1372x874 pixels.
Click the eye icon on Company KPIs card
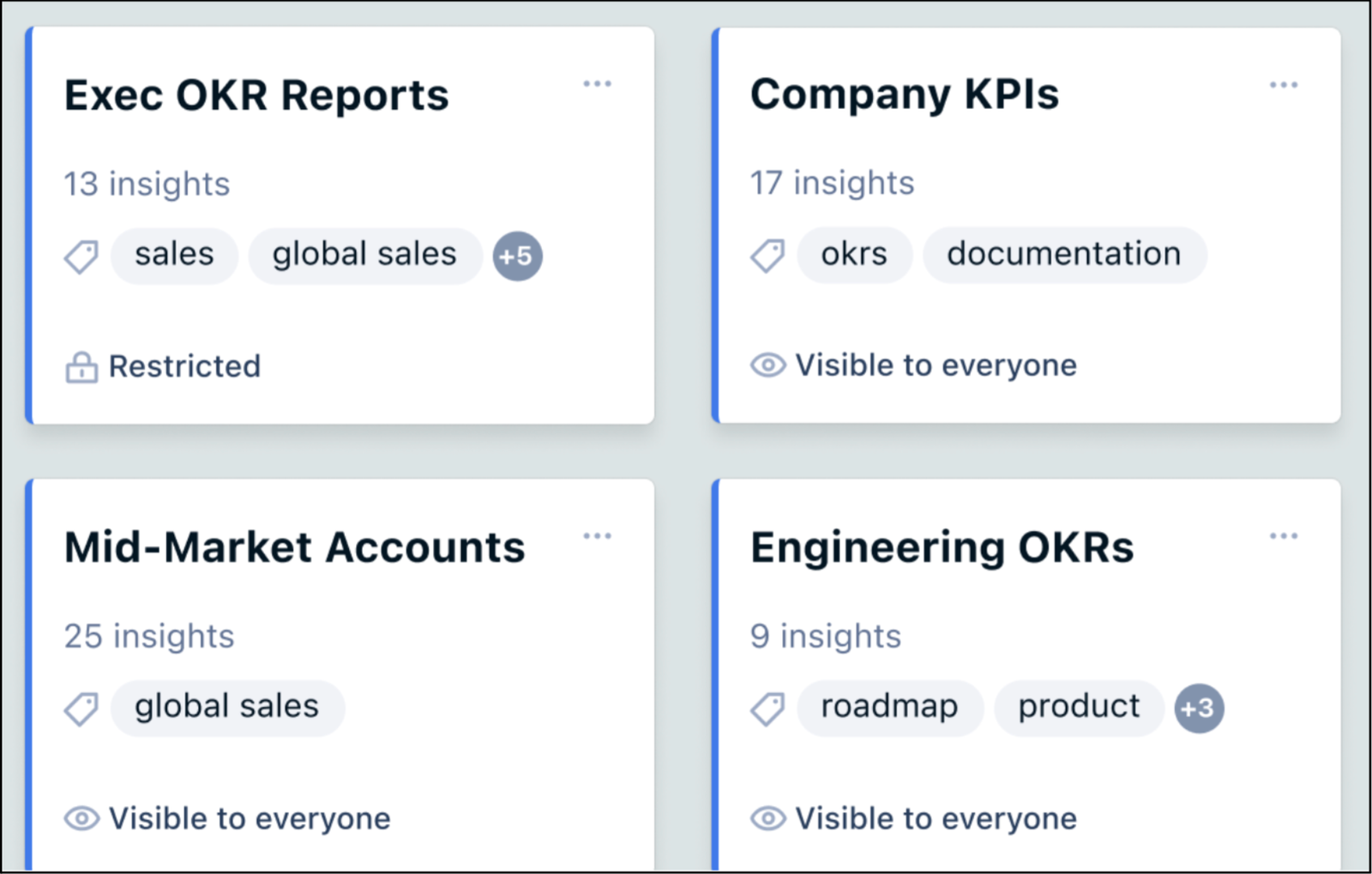tap(769, 365)
